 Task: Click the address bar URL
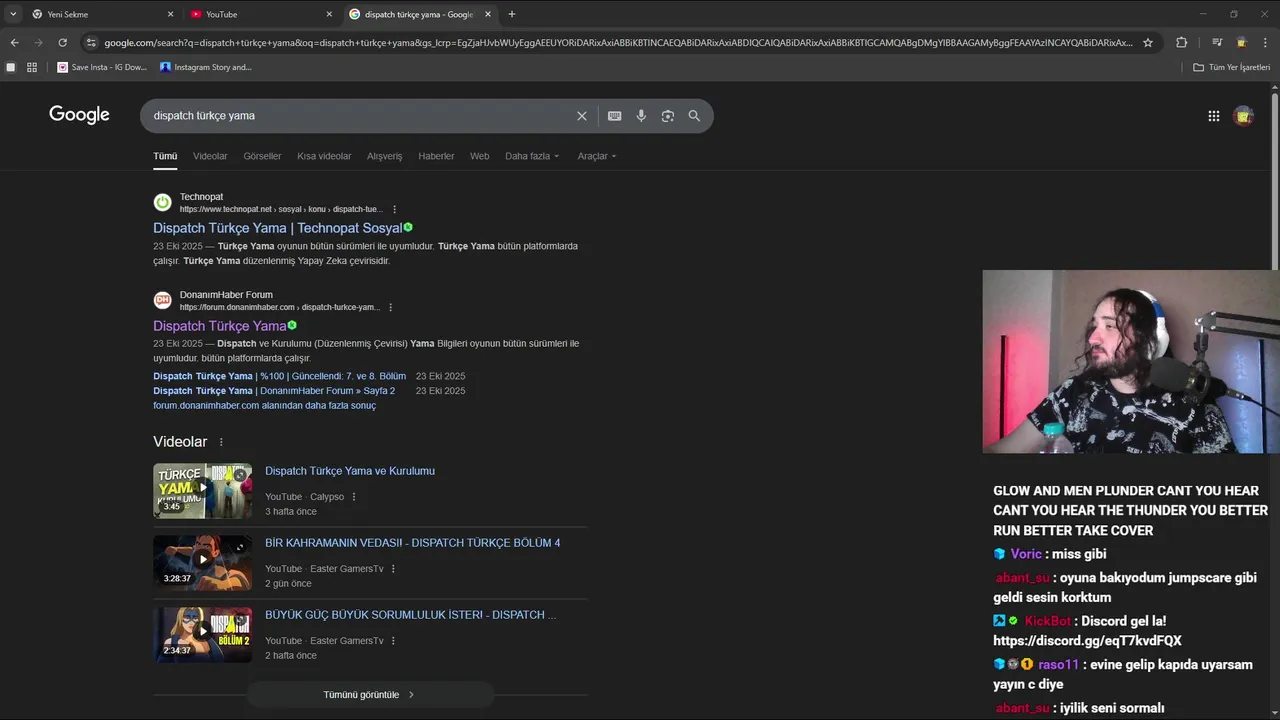coord(618,42)
